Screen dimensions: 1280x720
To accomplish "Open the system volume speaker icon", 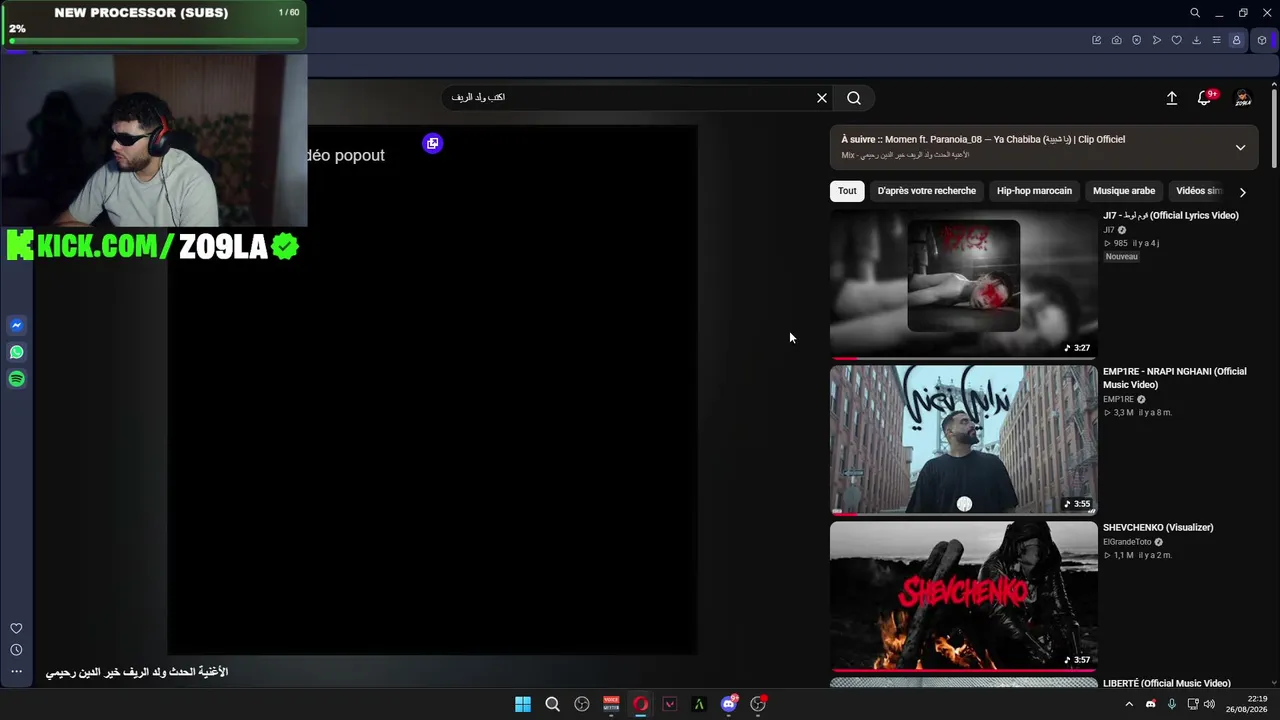I will 1209,704.
